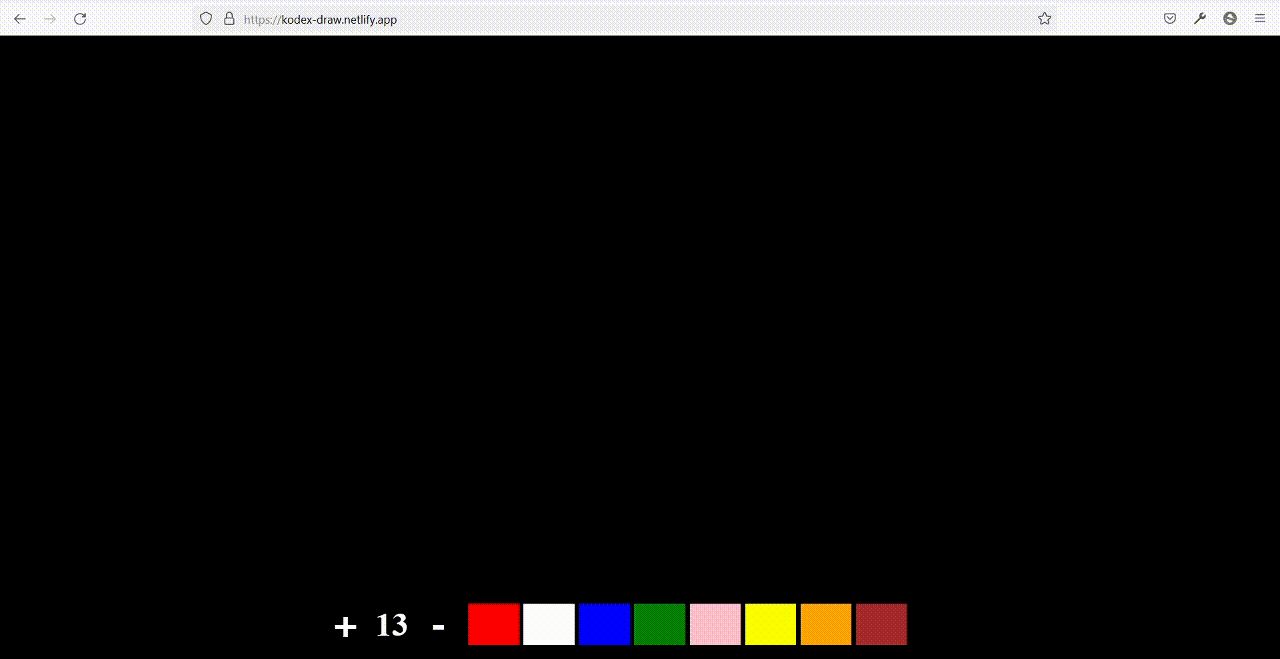Choose the orange color swatch
Viewport: 1280px width, 659px height.
point(826,624)
